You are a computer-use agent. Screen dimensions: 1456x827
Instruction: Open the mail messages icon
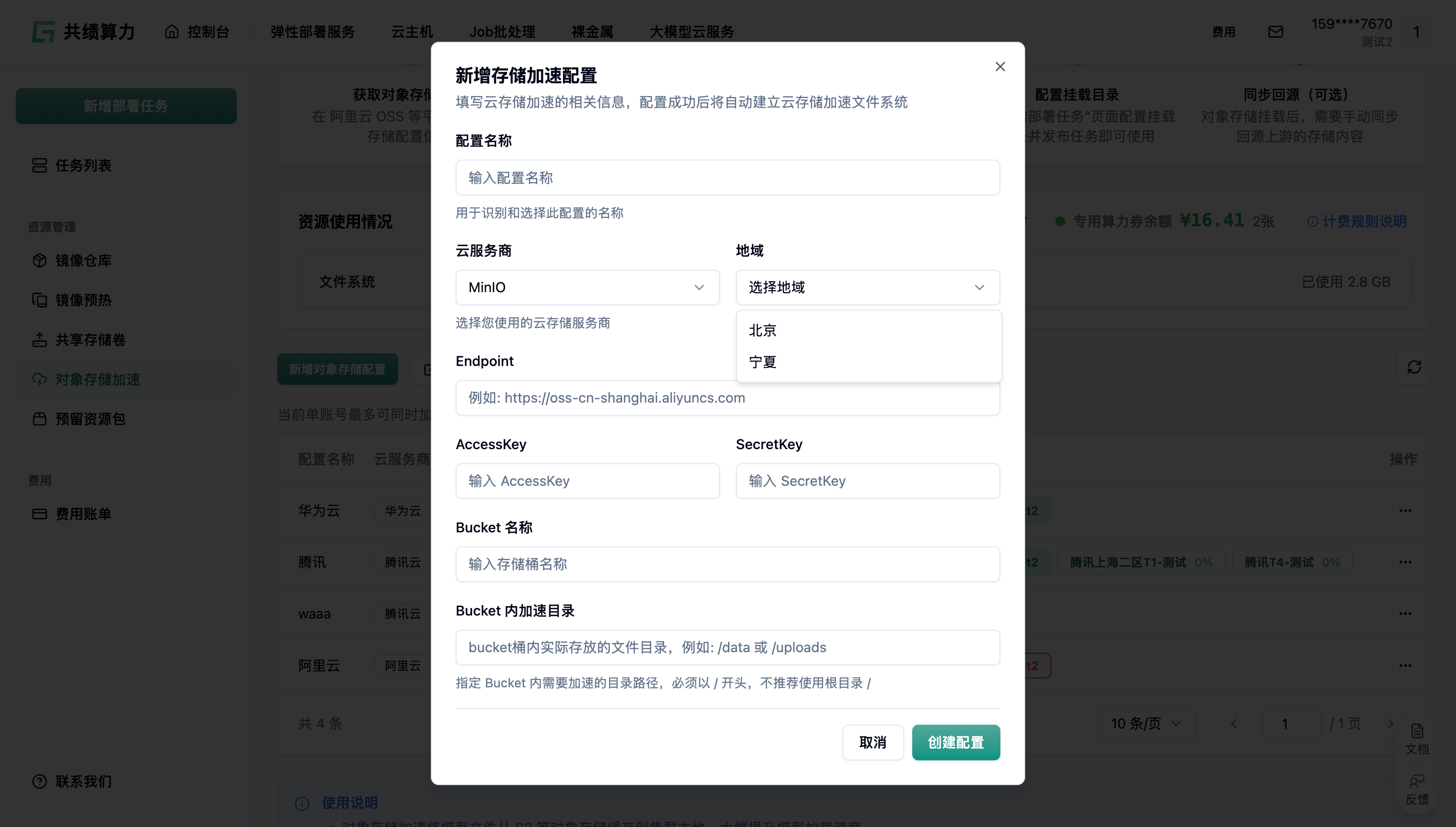pyautogui.click(x=1275, y=32)
